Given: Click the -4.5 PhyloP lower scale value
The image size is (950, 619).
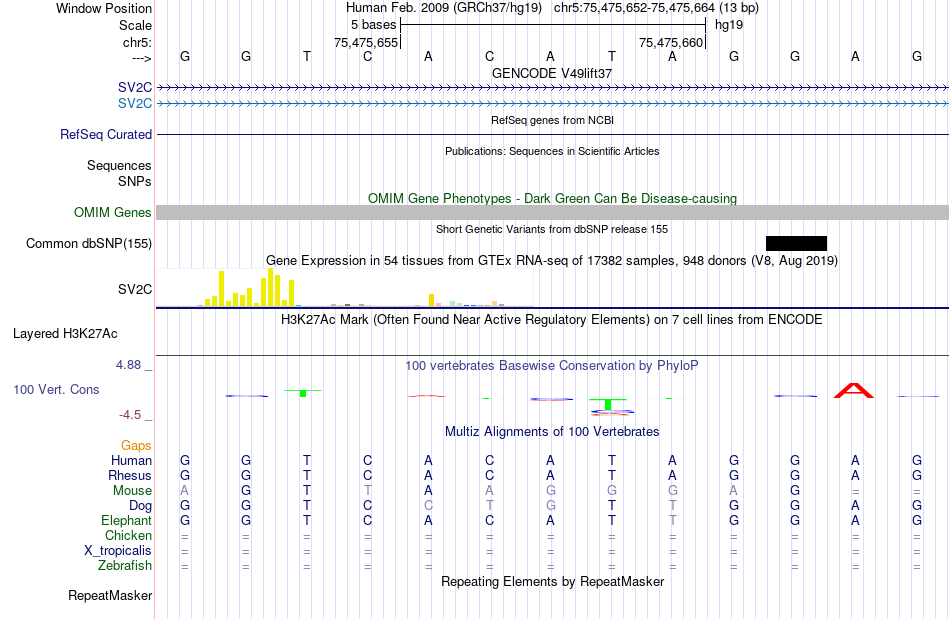Looking at the screenshot, I should click(130, 414).
